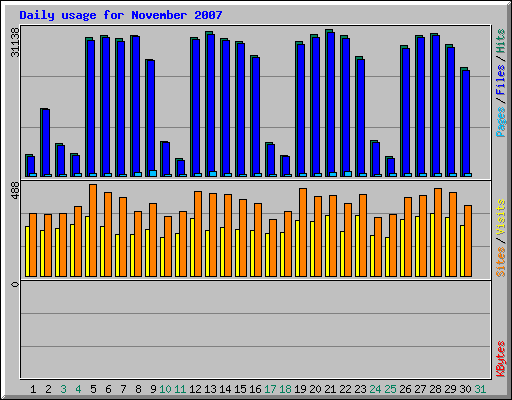
Task: Click green day 11 axis label
Action: click(x=180, y=389)
